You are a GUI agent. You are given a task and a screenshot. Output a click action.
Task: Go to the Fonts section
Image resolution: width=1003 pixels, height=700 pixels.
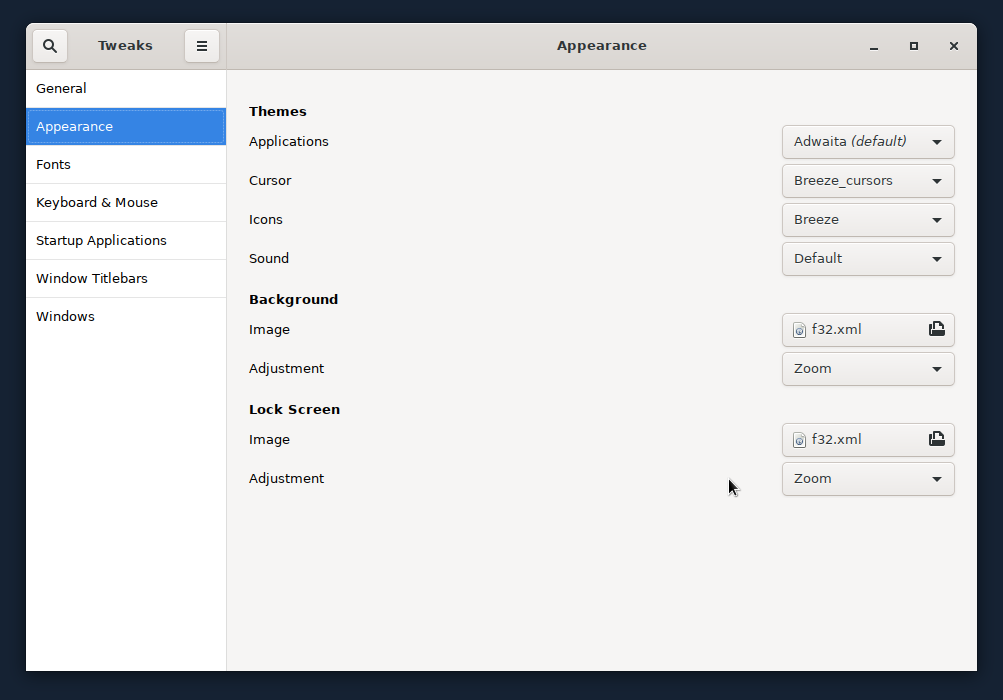pos(126,164)
